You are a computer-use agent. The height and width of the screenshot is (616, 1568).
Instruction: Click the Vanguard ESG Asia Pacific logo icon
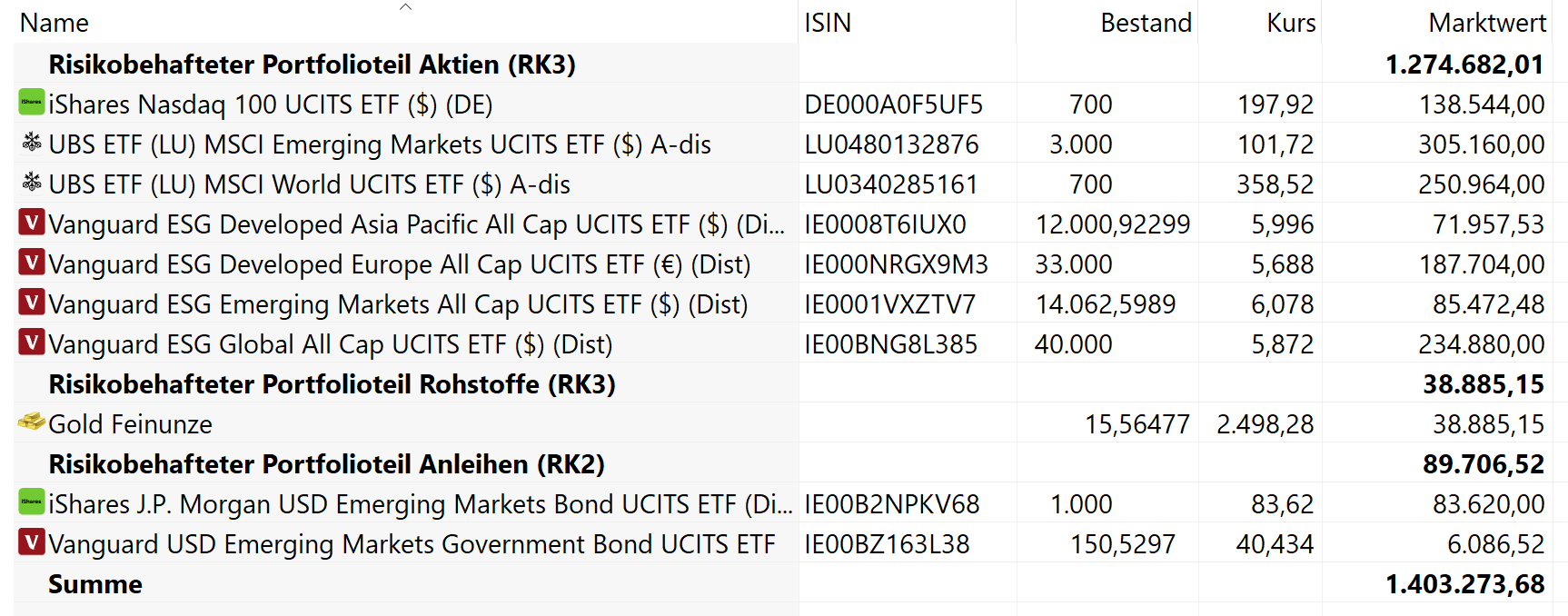click(32, 223)
